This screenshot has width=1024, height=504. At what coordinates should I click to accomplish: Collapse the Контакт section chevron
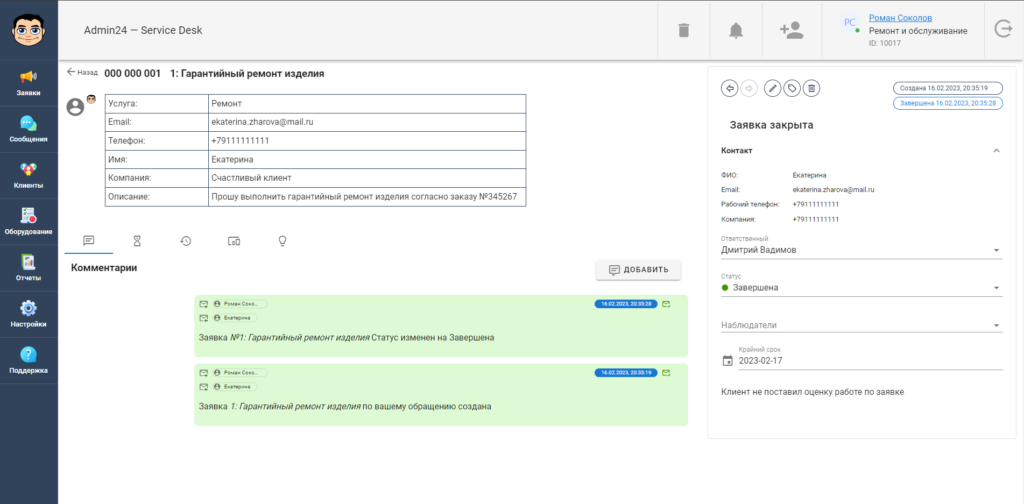[x=996, y=150]
